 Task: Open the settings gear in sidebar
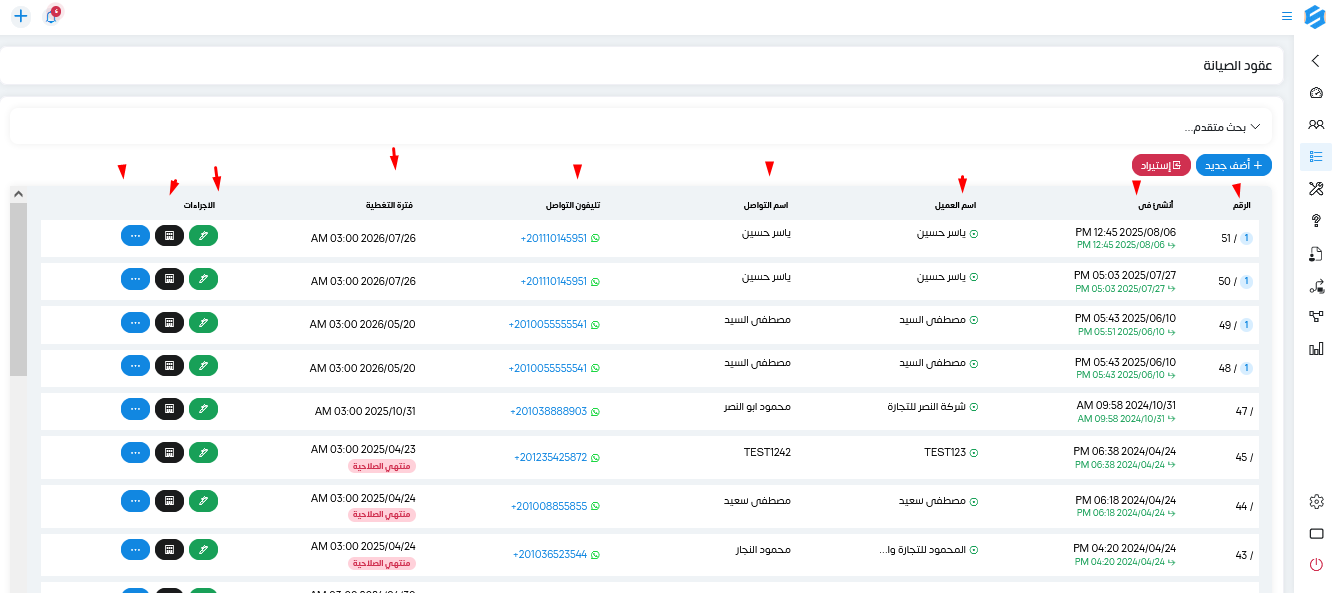(1316, 501)
